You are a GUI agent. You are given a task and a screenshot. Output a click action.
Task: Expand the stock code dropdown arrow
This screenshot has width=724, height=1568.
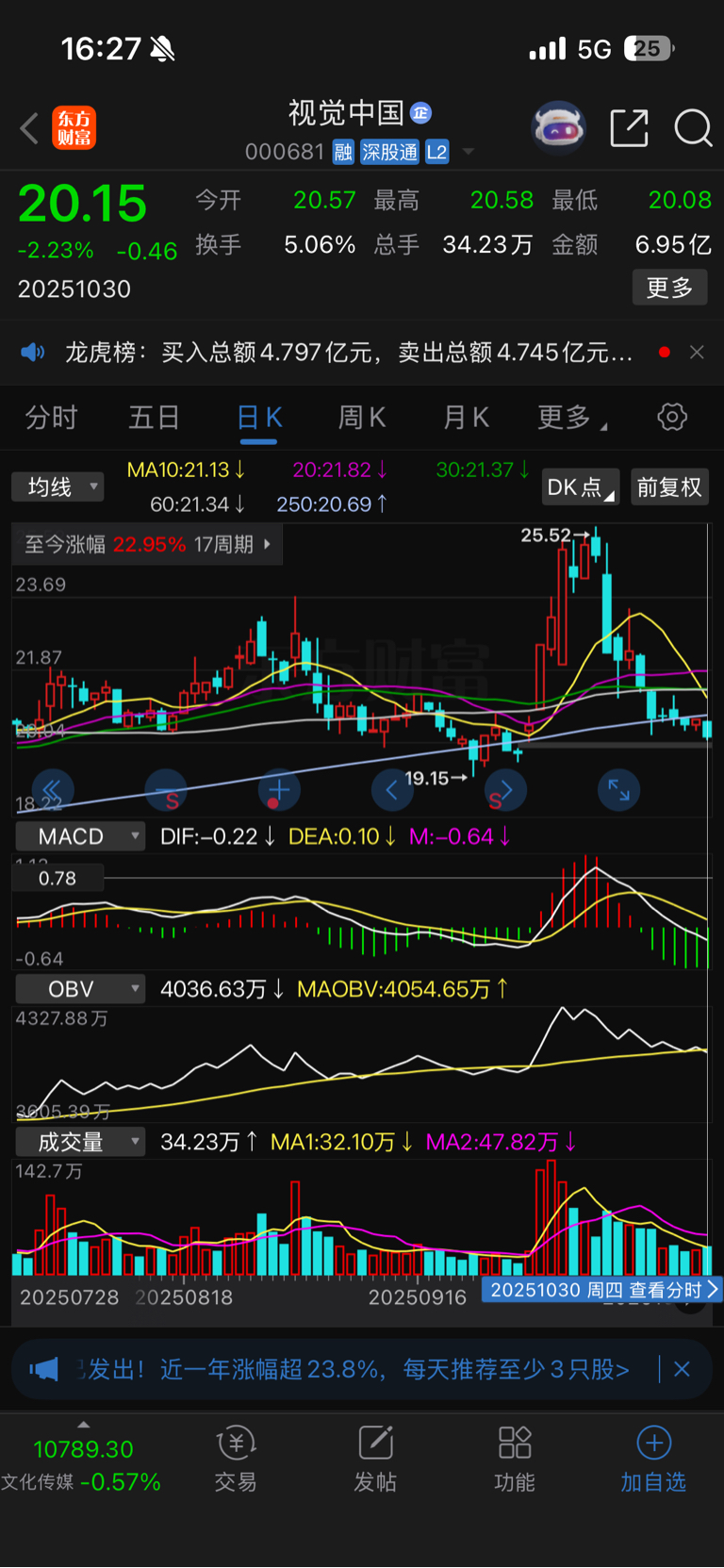point(468,153)
